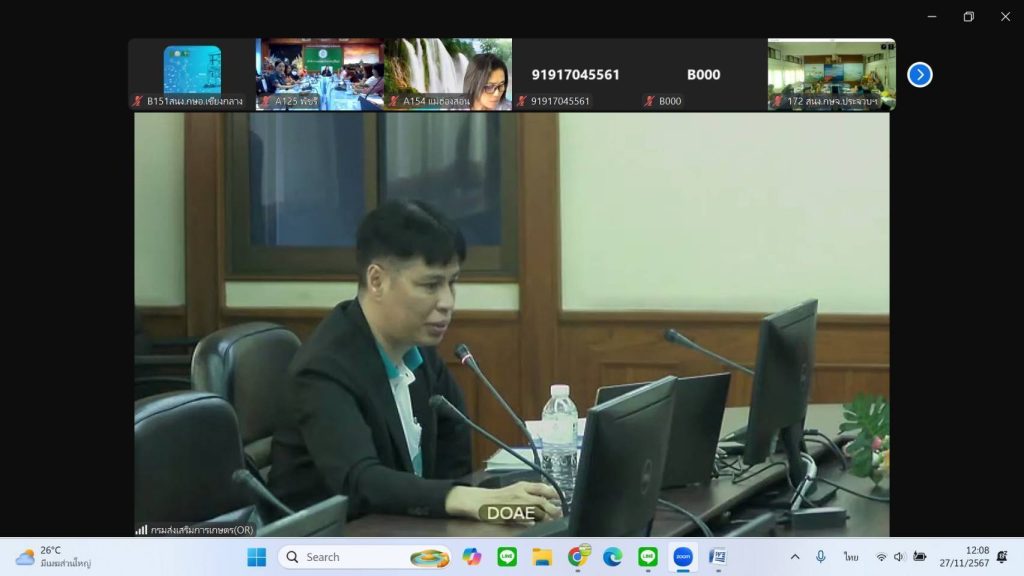The image size is (1024, 576).
Task: Expand the hidden system tray icons
Action: click(x=795, y=557)
